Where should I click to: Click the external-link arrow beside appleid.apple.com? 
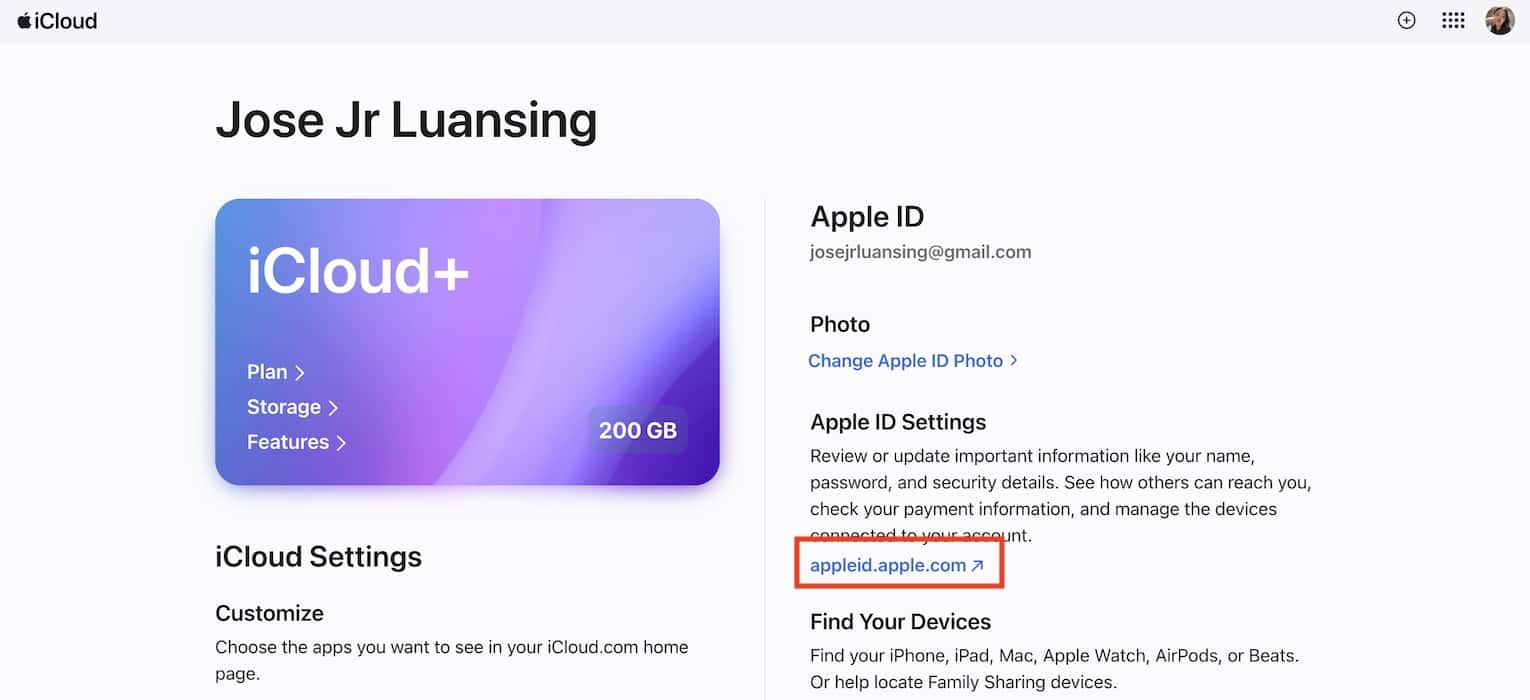tap(978, 566)
